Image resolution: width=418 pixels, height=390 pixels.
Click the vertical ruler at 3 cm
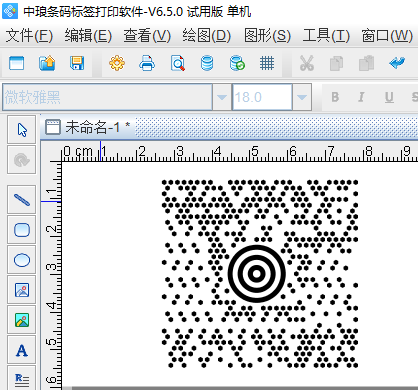pyautogui.click(x=51, y=267)
